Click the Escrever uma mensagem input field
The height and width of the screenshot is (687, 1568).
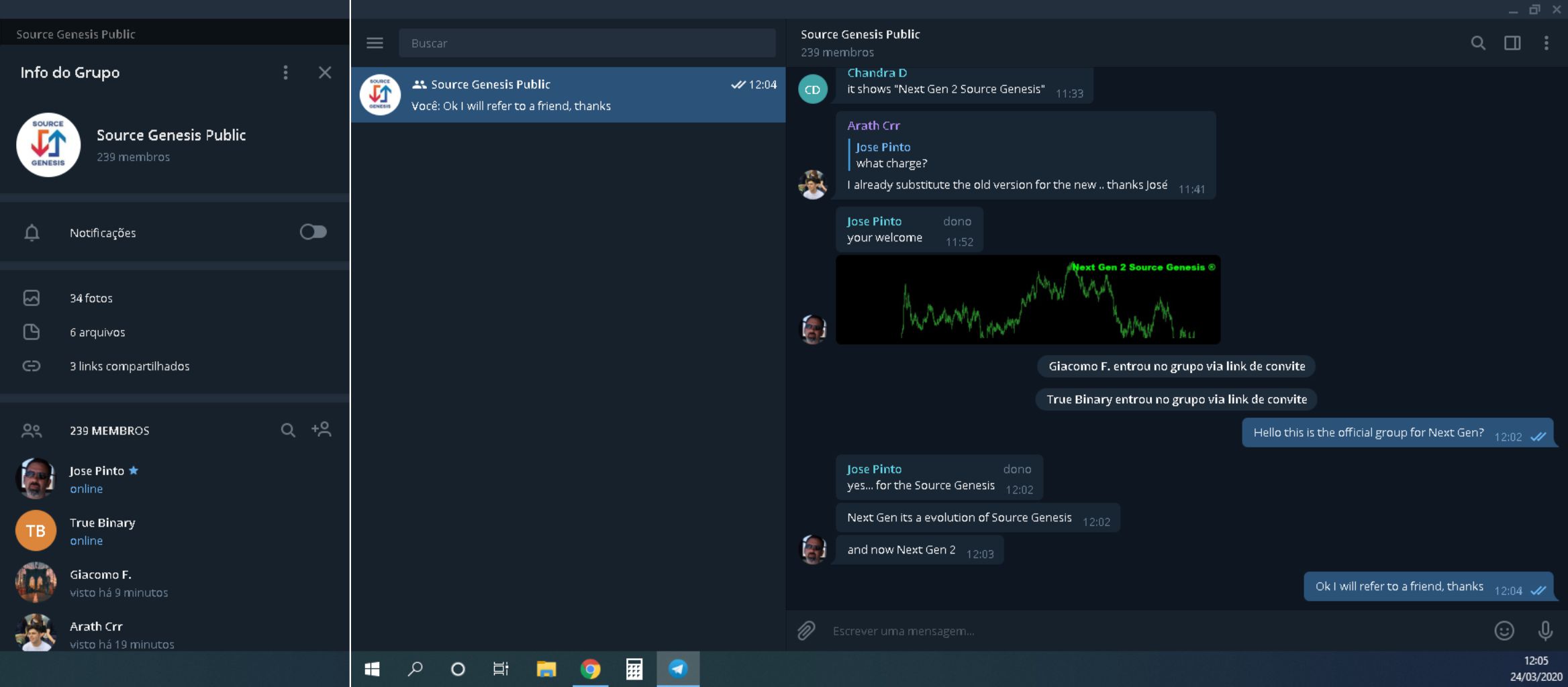coord(1155,631)
